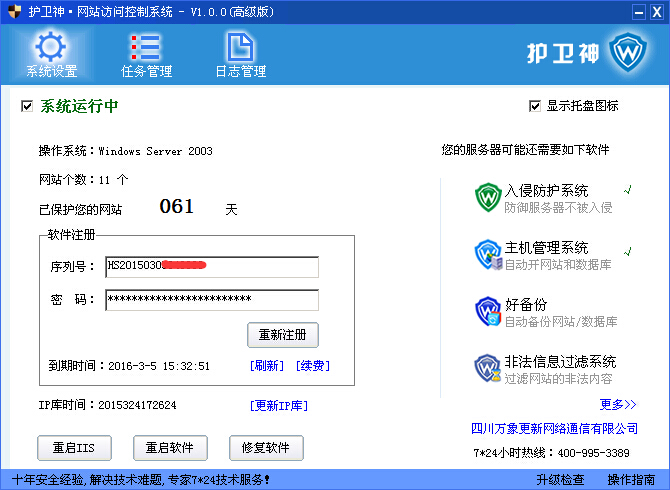Click the 重新注册 button
Image resolution: width=670 pixels, height=490 pixels.
pos(283,334)
